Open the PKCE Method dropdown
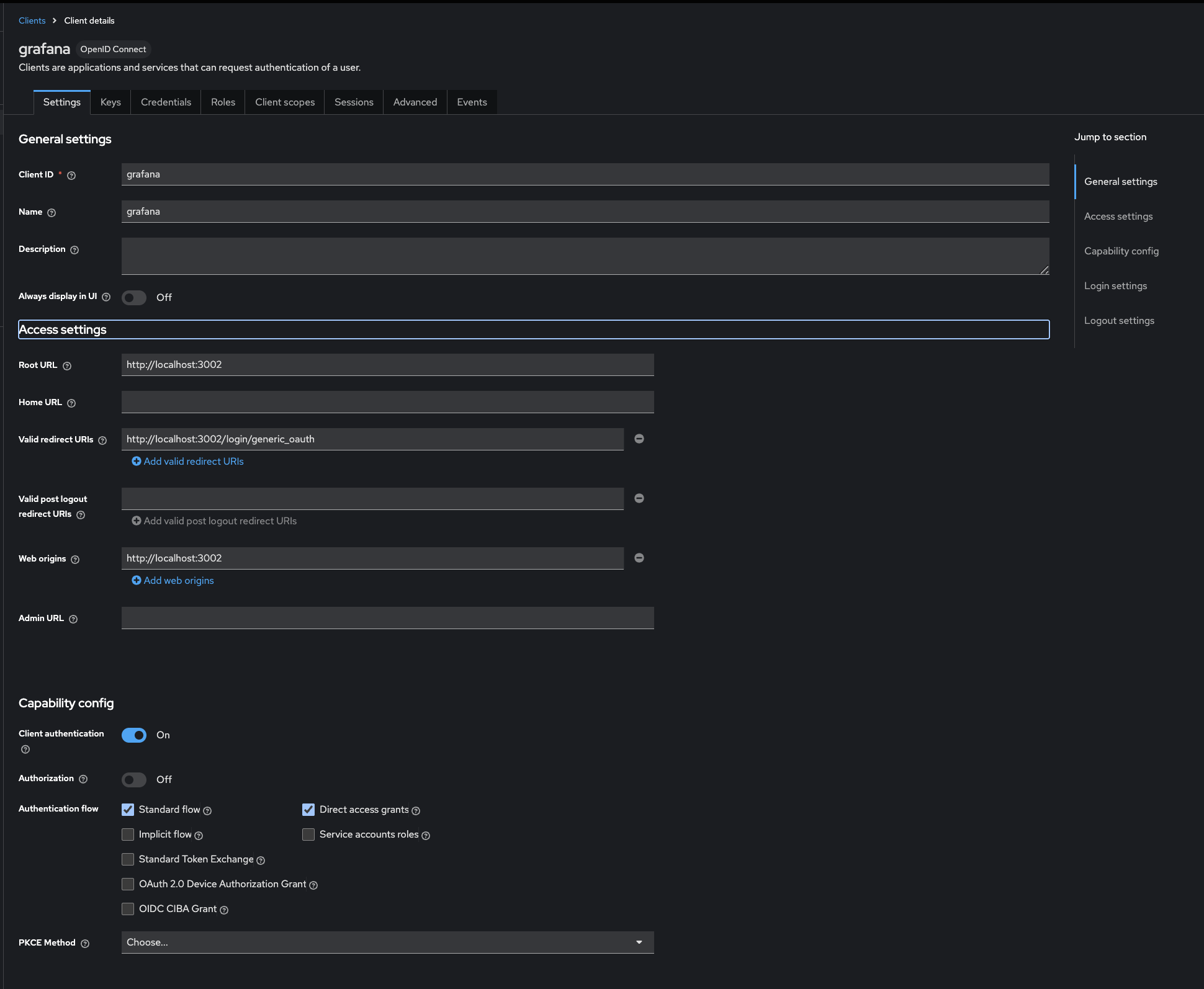This screenshot has height=989, width=1204. (387, 942)
